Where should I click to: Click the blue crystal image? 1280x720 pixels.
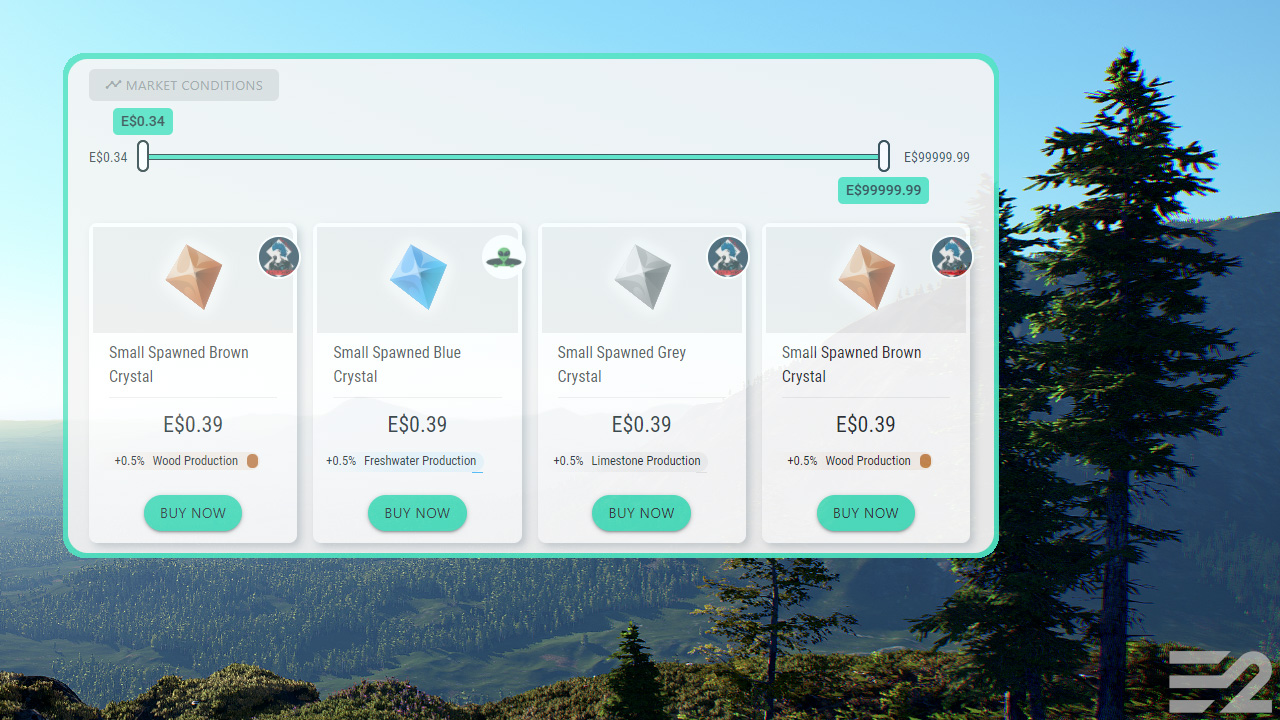tap(418, 277)
